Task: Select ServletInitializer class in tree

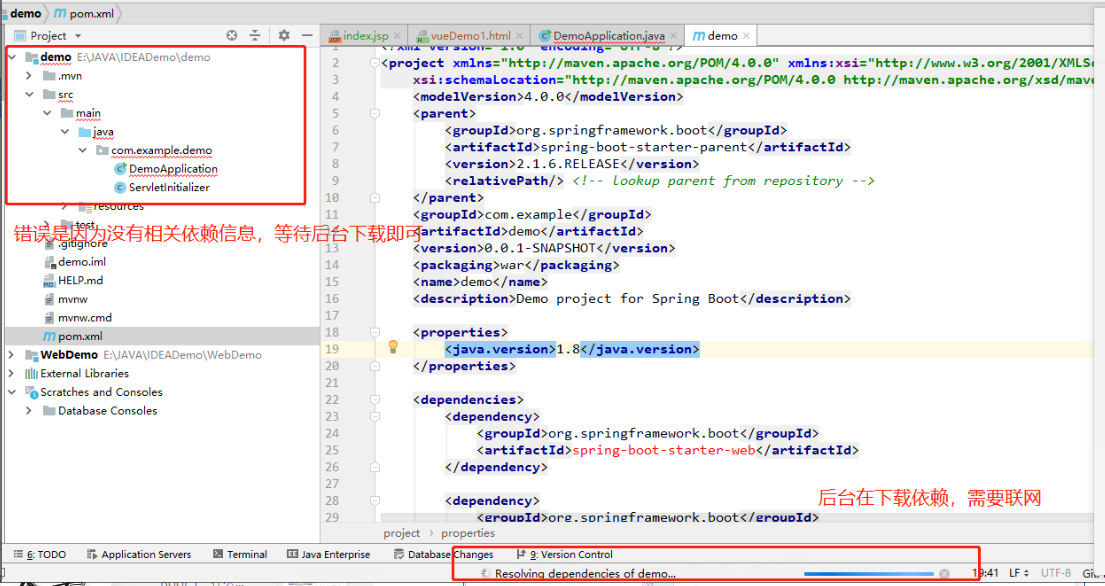Action: pos(168,187)
